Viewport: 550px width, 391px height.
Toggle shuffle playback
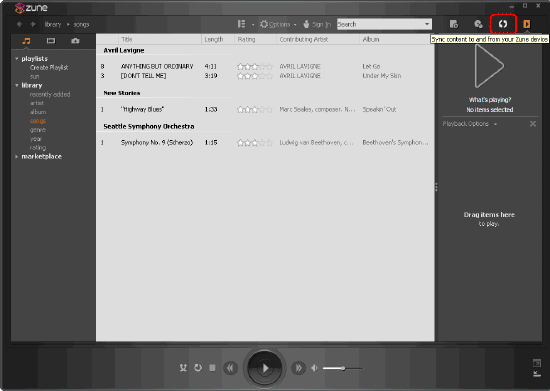(x=183, y=368)
